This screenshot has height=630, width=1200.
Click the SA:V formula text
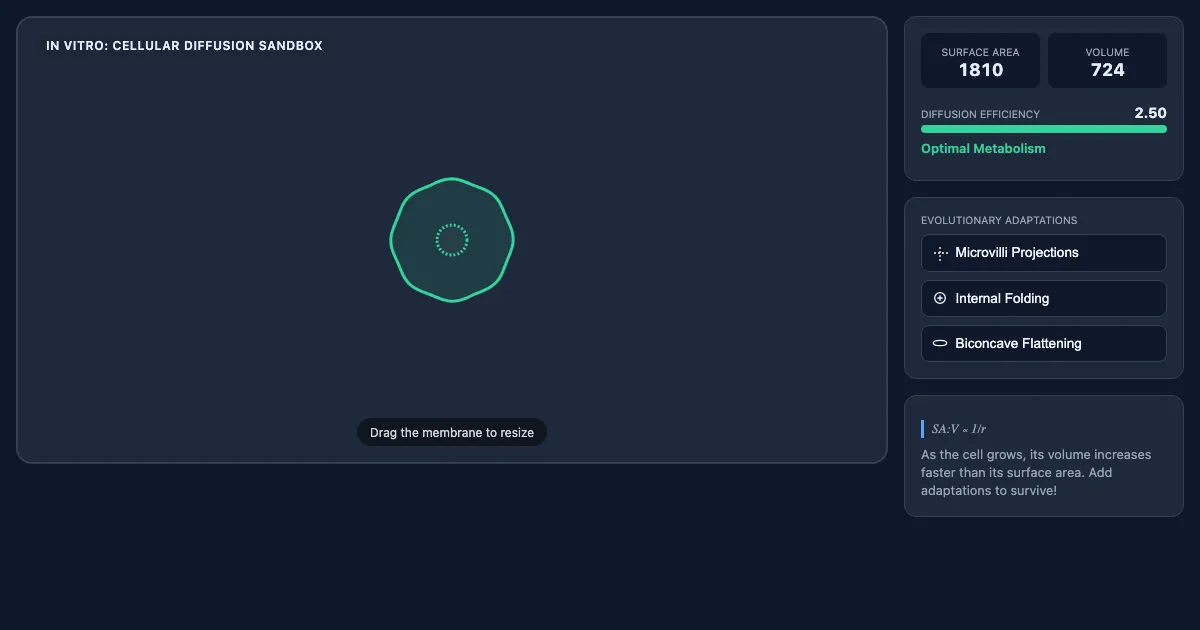pos(959,429)
